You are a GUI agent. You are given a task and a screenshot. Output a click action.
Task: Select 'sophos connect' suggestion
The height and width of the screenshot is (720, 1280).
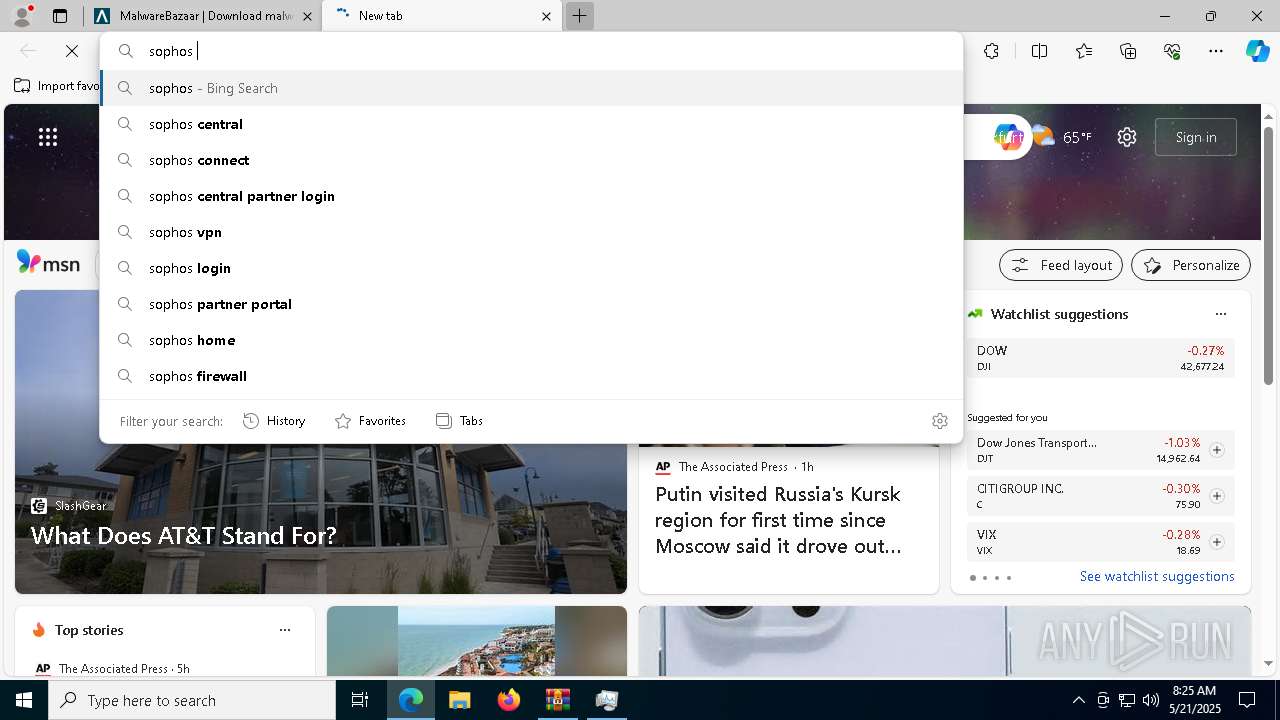click(531, 160)
